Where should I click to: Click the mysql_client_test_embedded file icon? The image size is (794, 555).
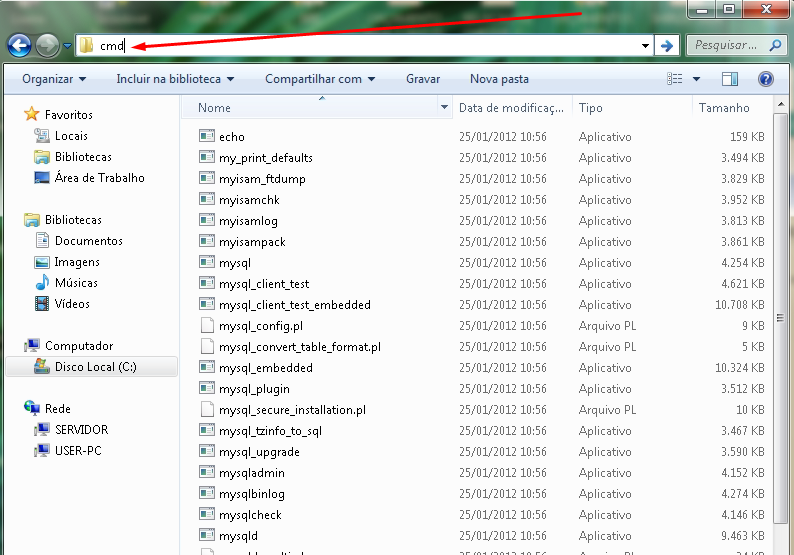pyautogui.click(x=207, y=304)
